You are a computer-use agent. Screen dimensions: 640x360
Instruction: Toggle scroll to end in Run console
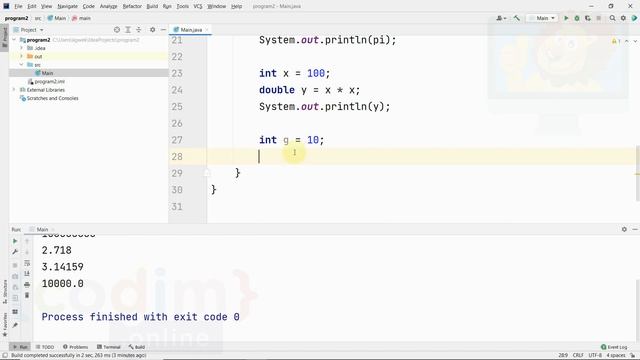[27, 273]
